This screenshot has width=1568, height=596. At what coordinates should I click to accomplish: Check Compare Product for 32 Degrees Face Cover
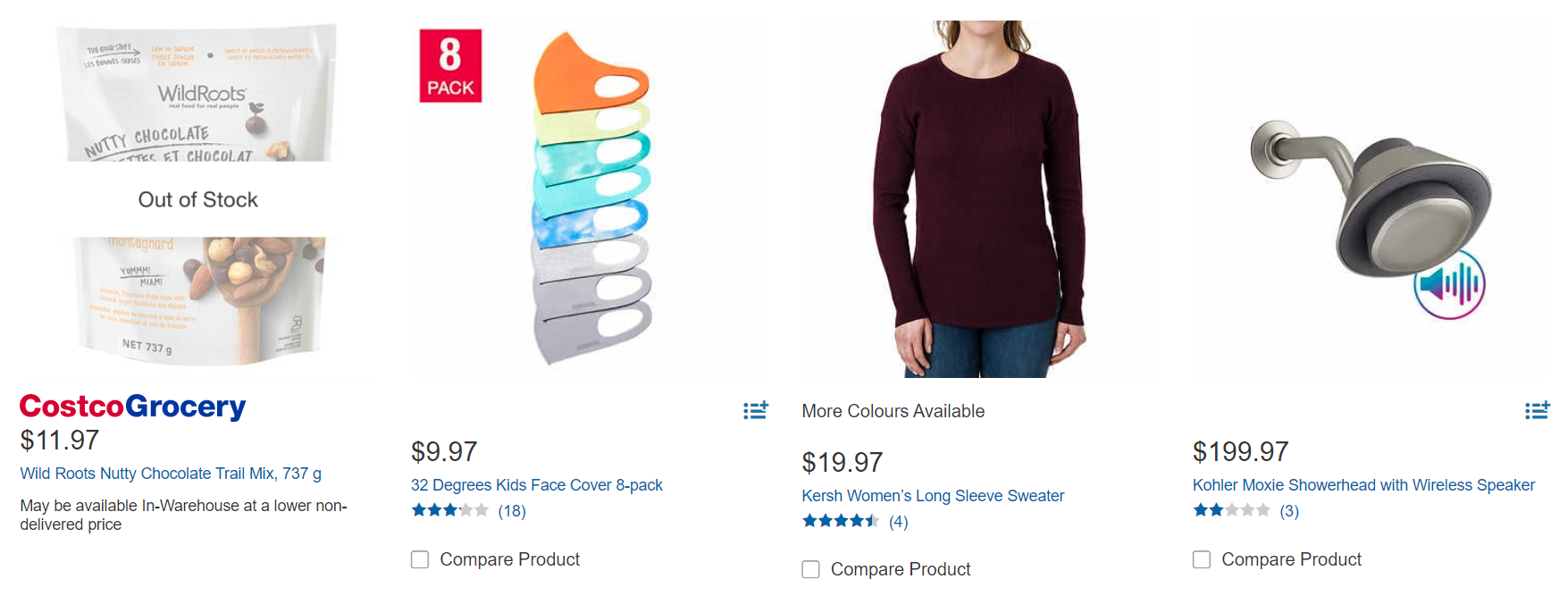(420, 559)
